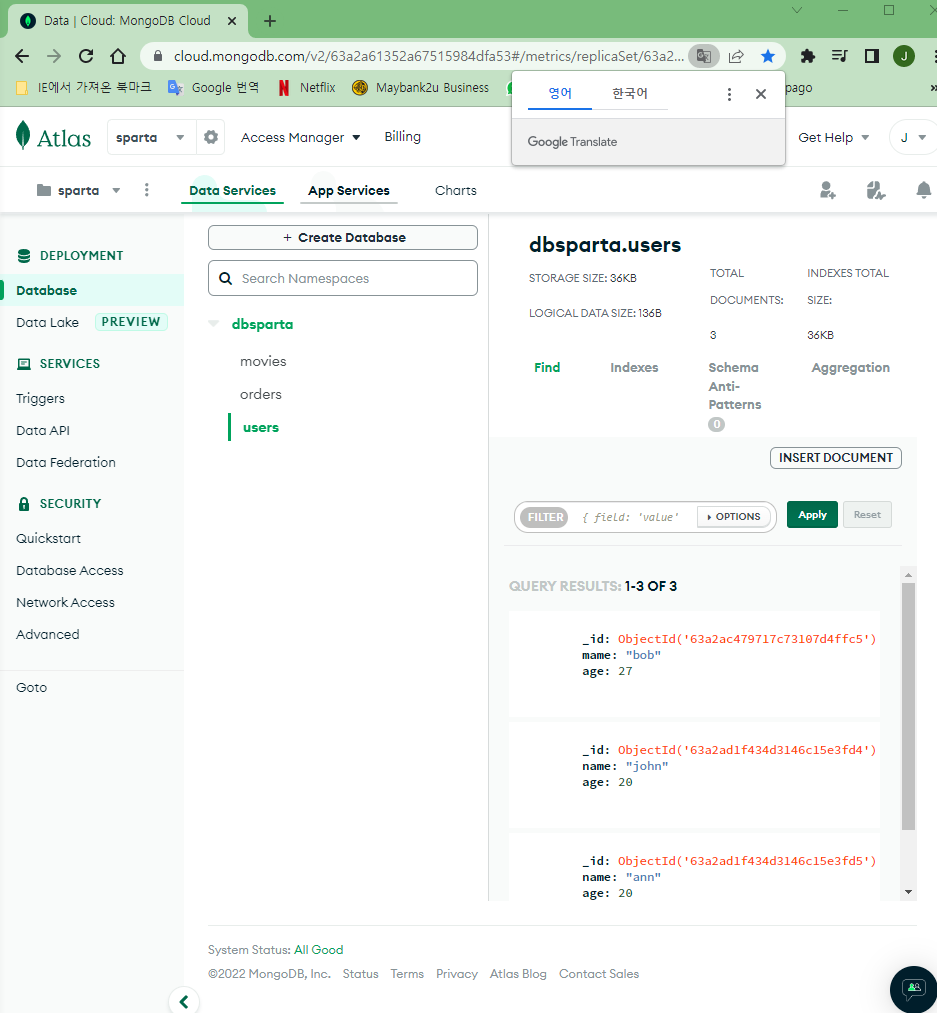Collapse the dbsparta database tree
Image resolution: width=937 pixels, height=1013 pixels.
pos(214,323)
